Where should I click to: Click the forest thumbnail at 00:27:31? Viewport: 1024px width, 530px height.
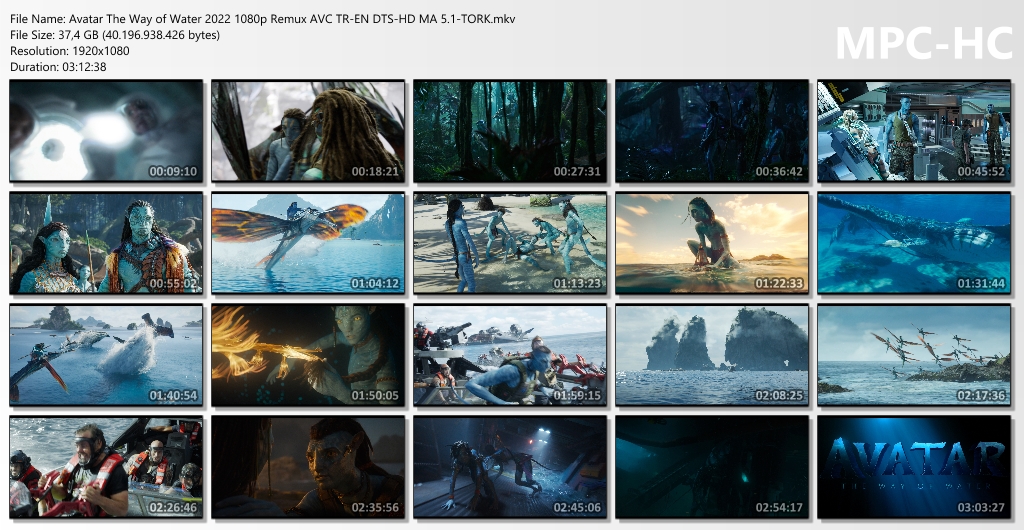click(x=510, y=131)
